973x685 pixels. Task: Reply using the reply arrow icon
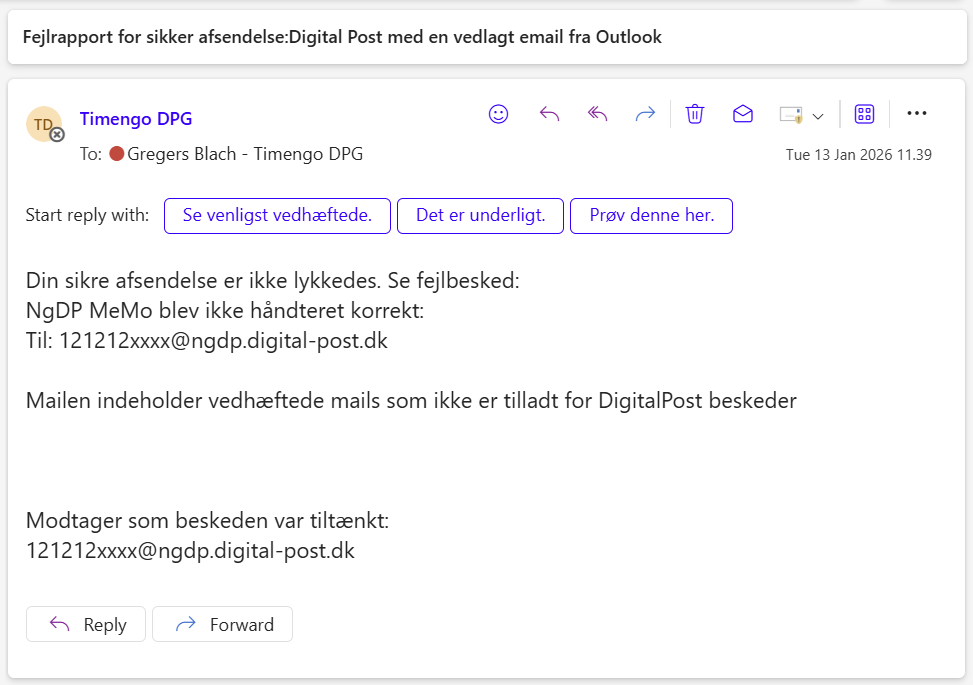click(549, 114)
